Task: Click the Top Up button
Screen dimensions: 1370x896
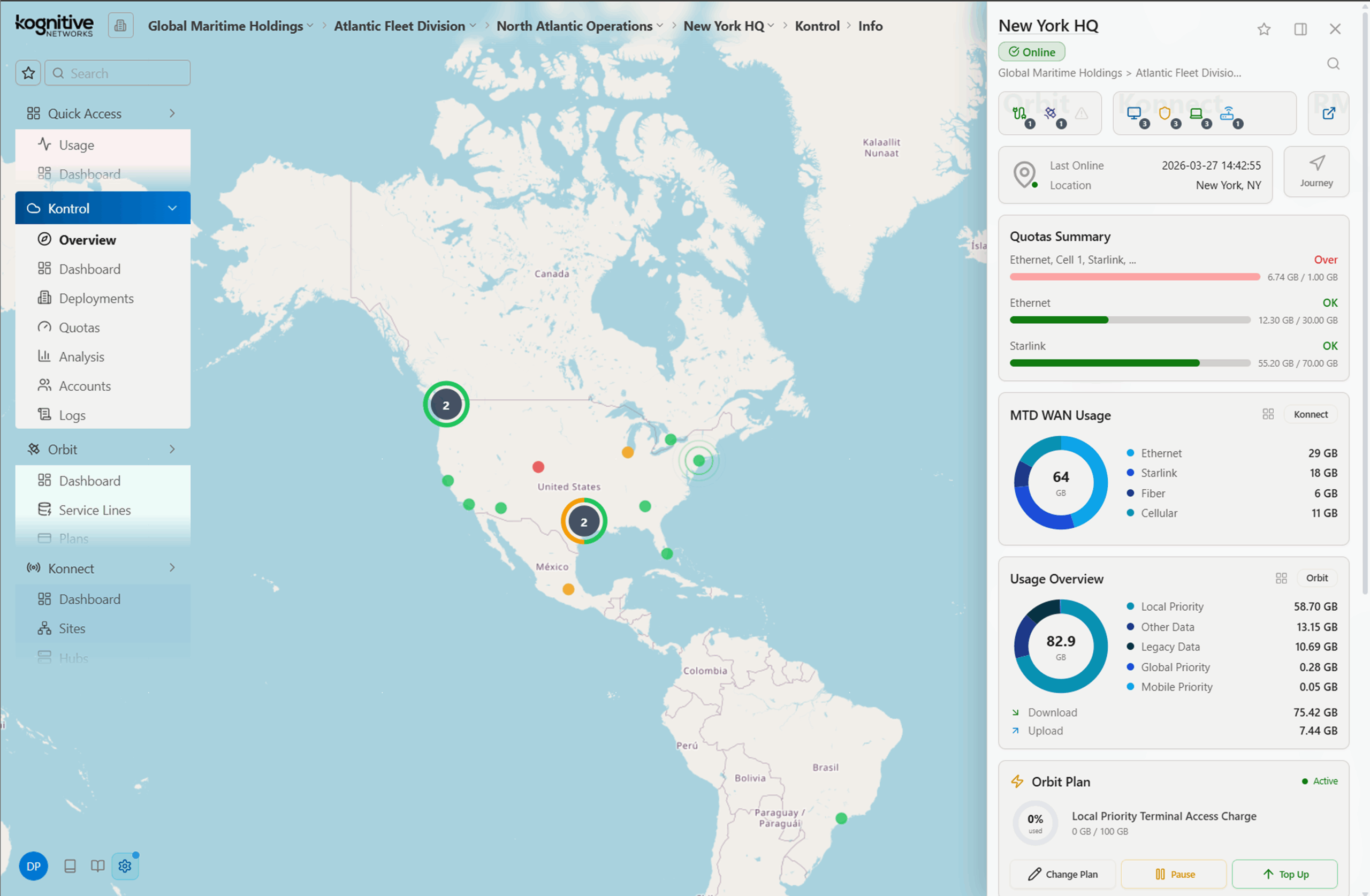Action: point(1285,874)
